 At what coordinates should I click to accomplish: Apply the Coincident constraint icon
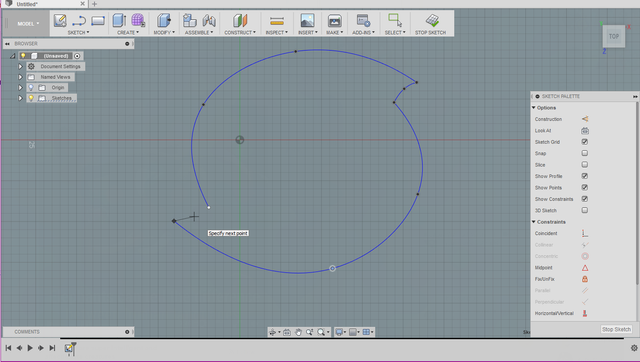click(585, 233)
